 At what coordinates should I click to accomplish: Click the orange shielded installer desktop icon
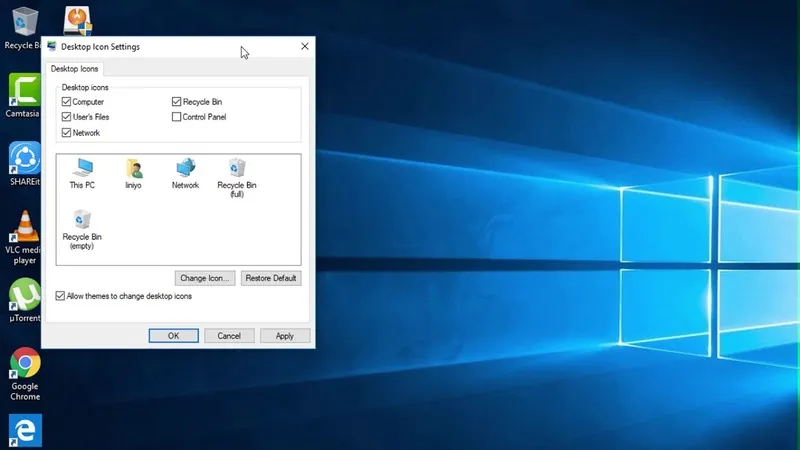click(78, 20)
